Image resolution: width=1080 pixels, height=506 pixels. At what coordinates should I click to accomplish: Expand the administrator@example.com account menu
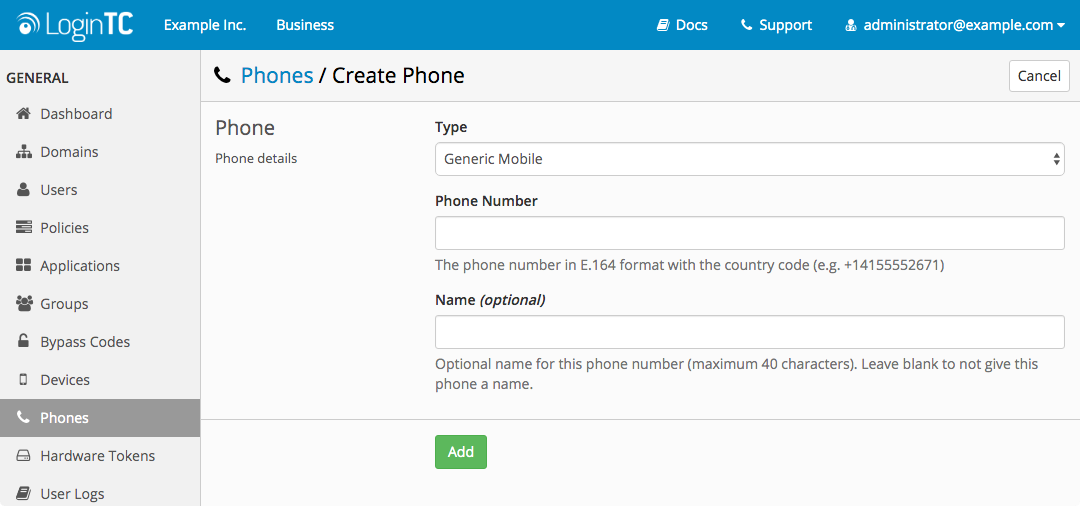tap(955, 25)
